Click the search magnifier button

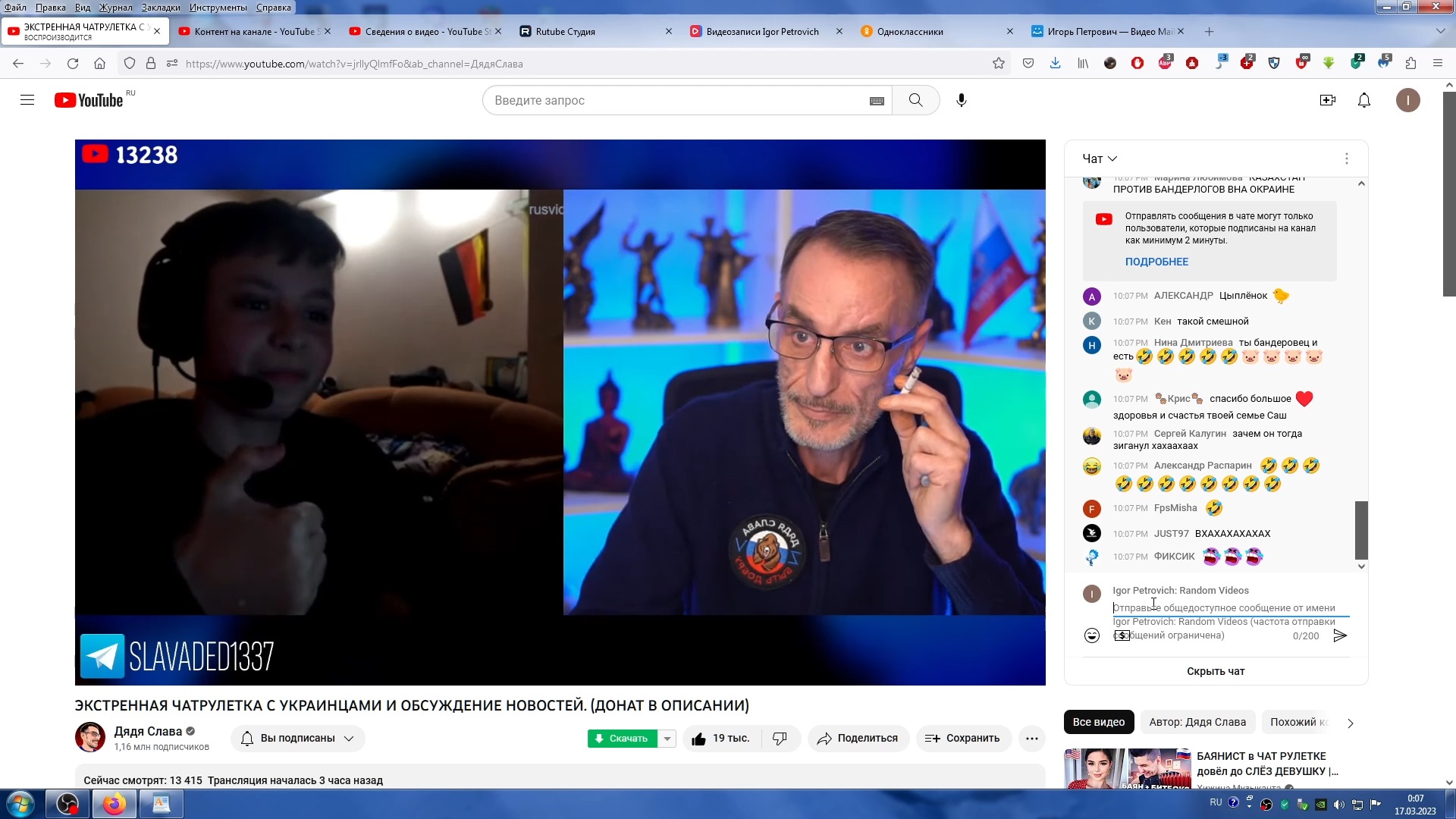915,100
